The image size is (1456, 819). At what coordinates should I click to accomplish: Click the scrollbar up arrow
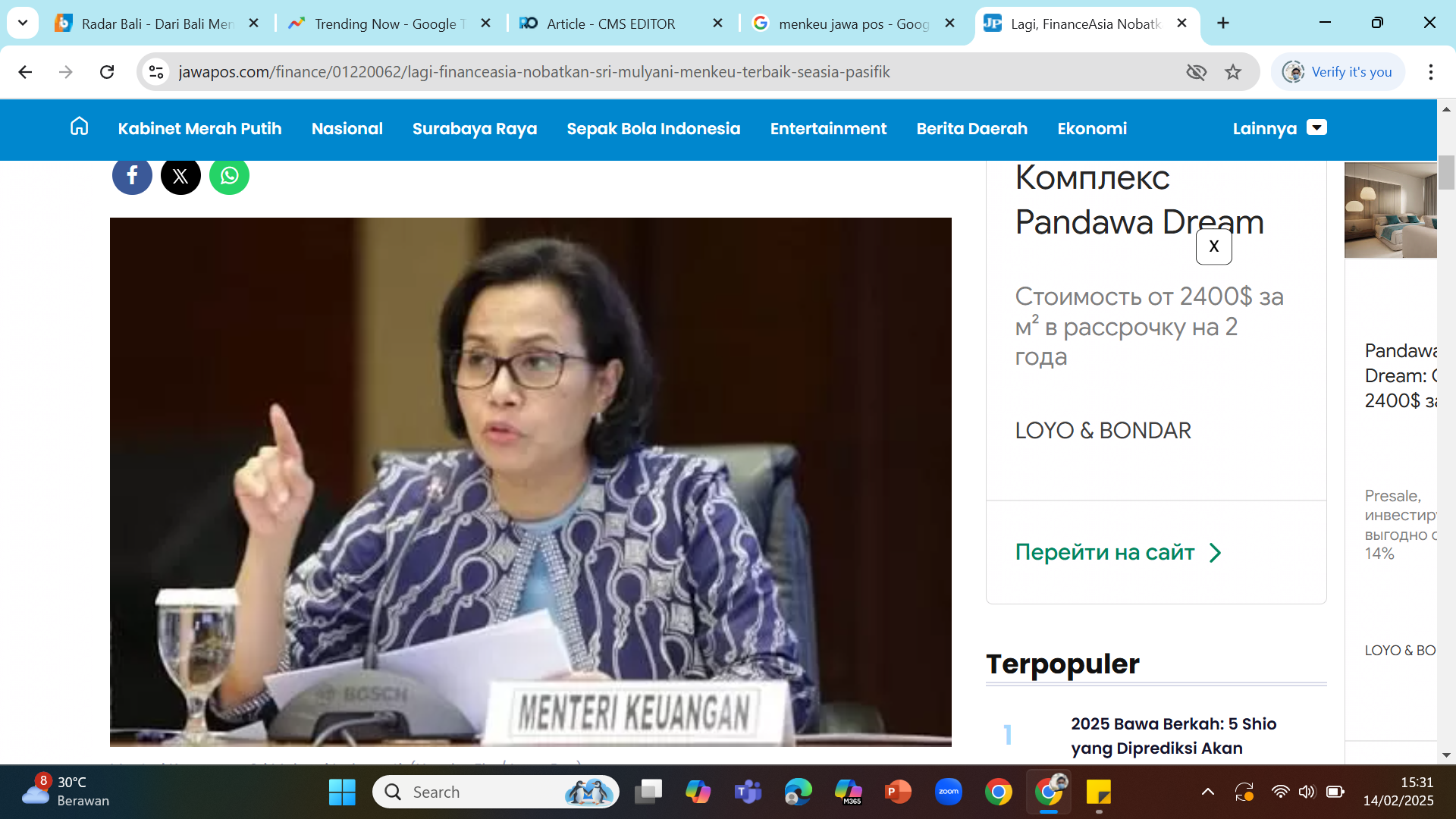[x=1446, y=109]
